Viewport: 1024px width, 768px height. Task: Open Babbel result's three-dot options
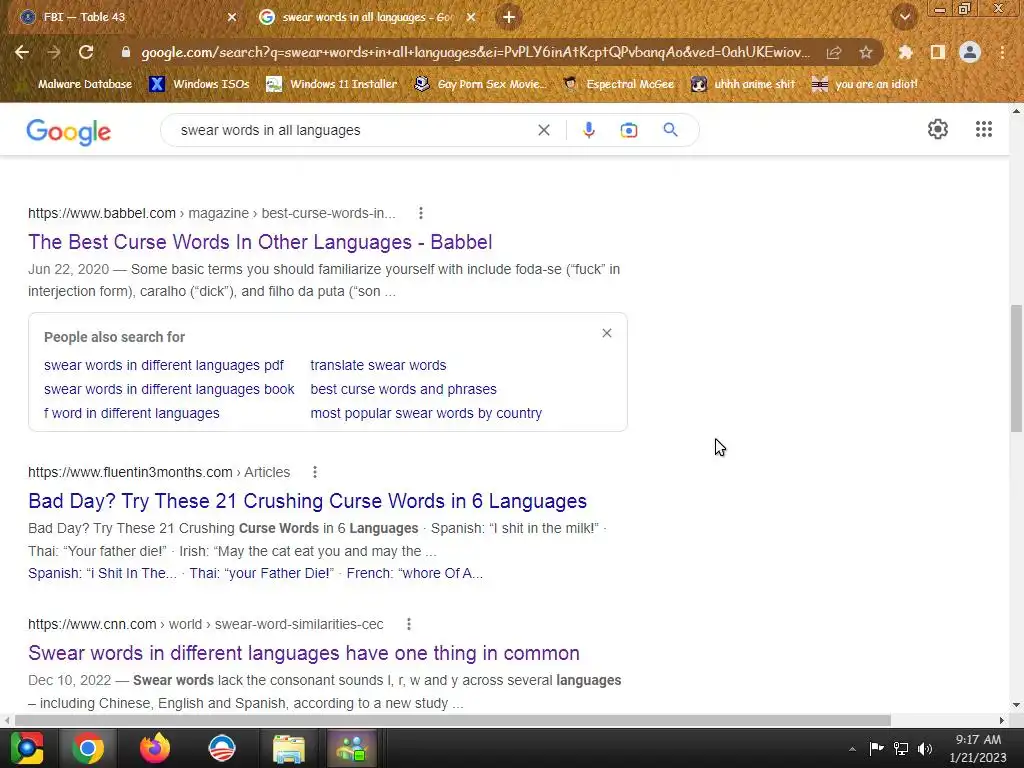click(421, 213)
